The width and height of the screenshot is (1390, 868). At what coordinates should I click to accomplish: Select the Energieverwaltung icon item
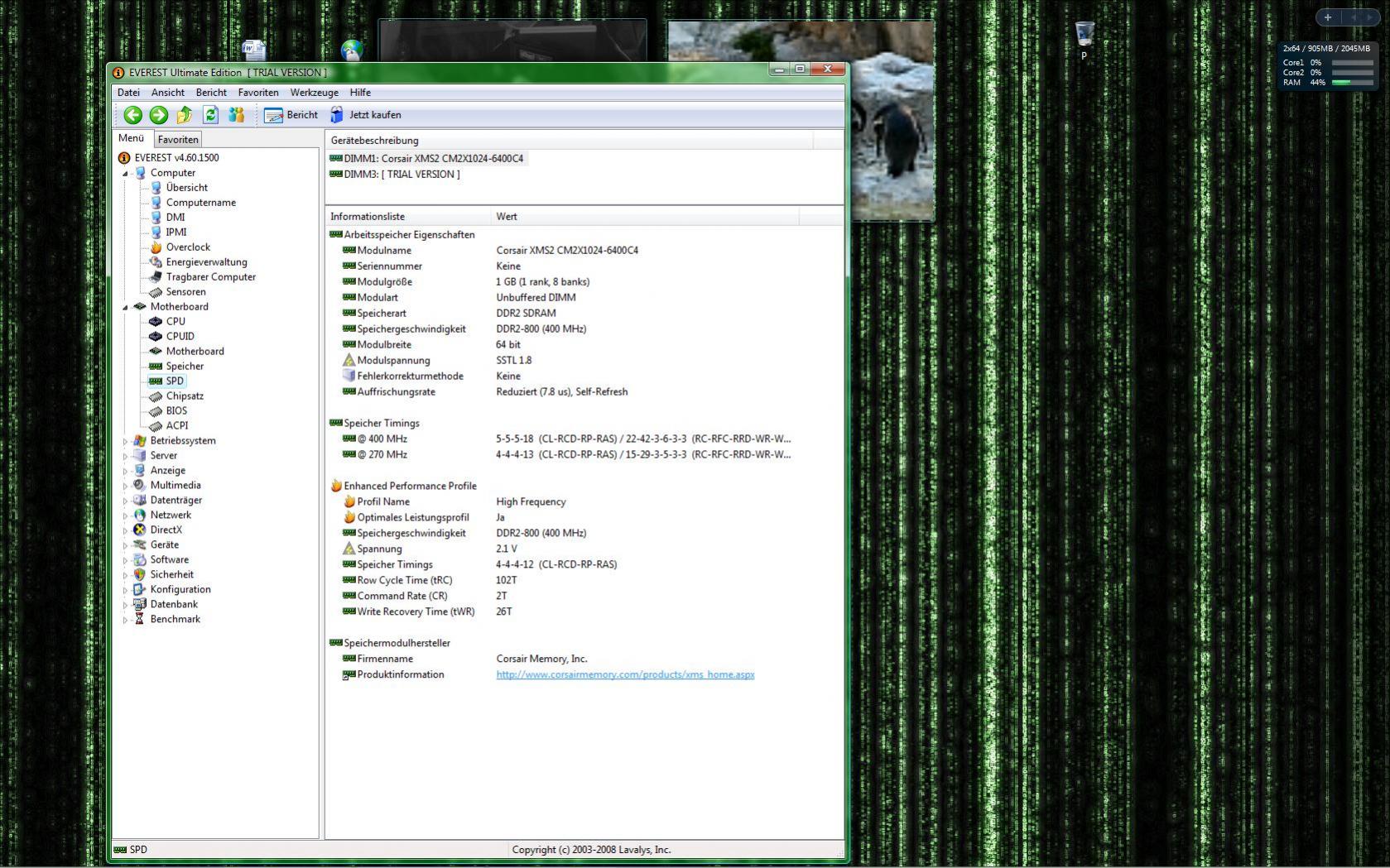(x=156, y=262)
